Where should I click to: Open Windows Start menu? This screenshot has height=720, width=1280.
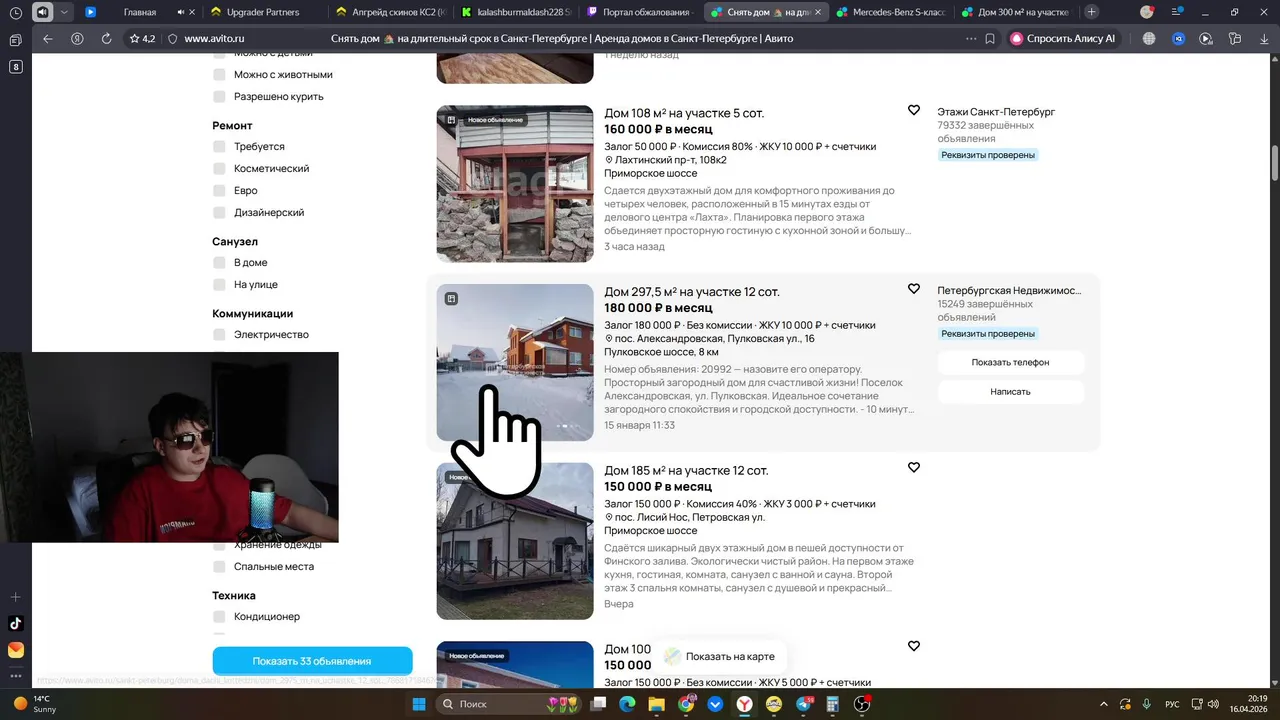[x=419, y=704]
